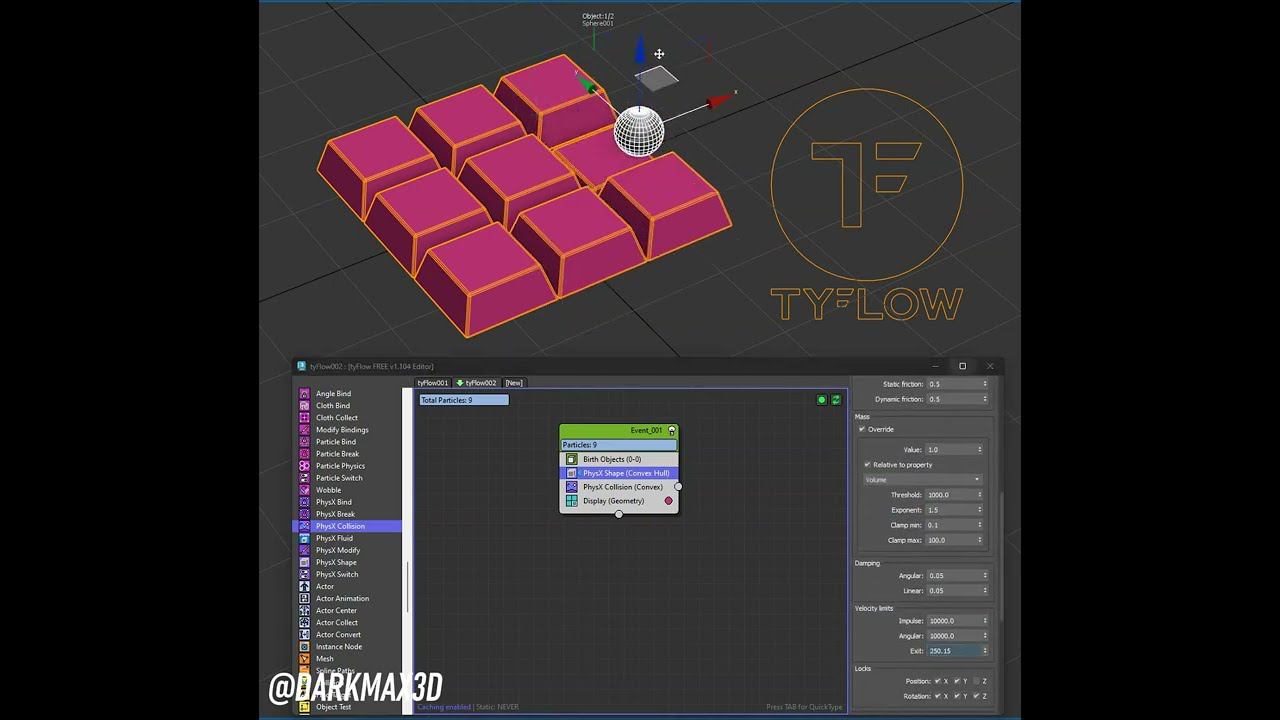Open the Volume property dropdown
This screenshot has width=1280, height=720.
click(922, 480)
